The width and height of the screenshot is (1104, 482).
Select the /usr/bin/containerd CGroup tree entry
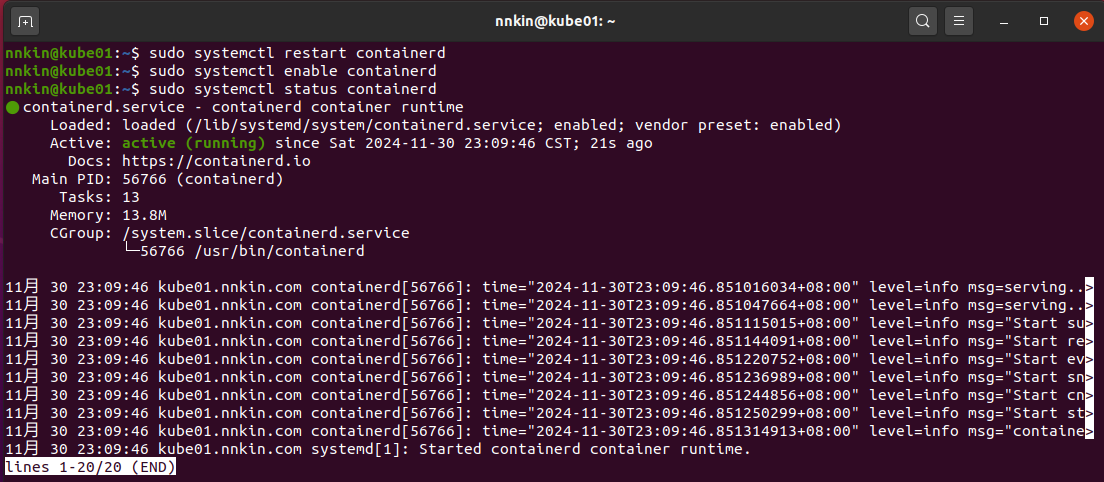[x=252, y=251]
